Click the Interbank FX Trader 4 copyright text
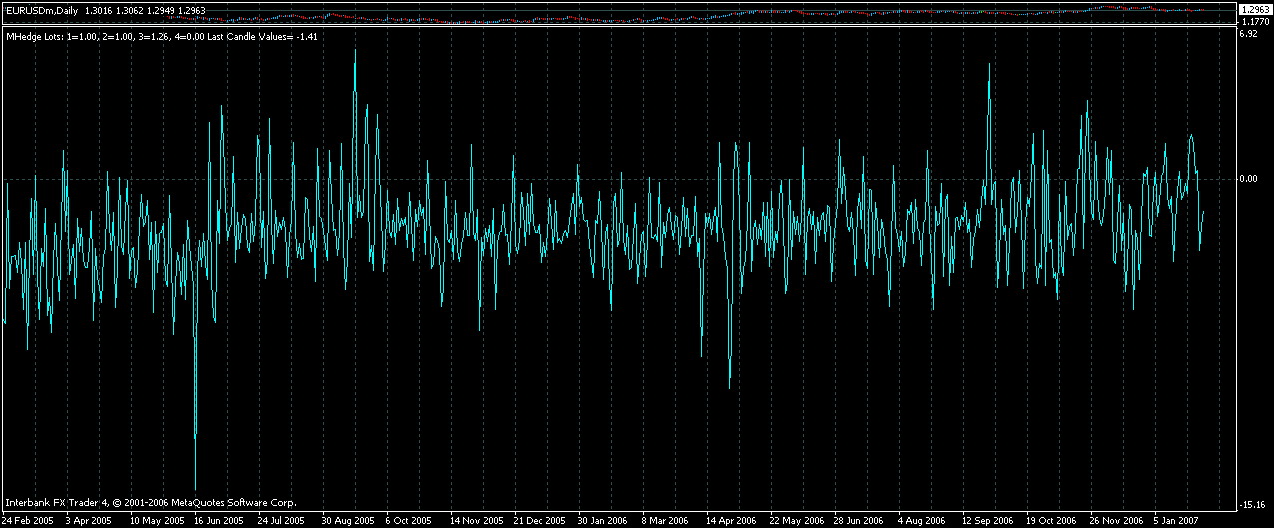This screenshot has height=528, width=1274. (x=151, y=503)
